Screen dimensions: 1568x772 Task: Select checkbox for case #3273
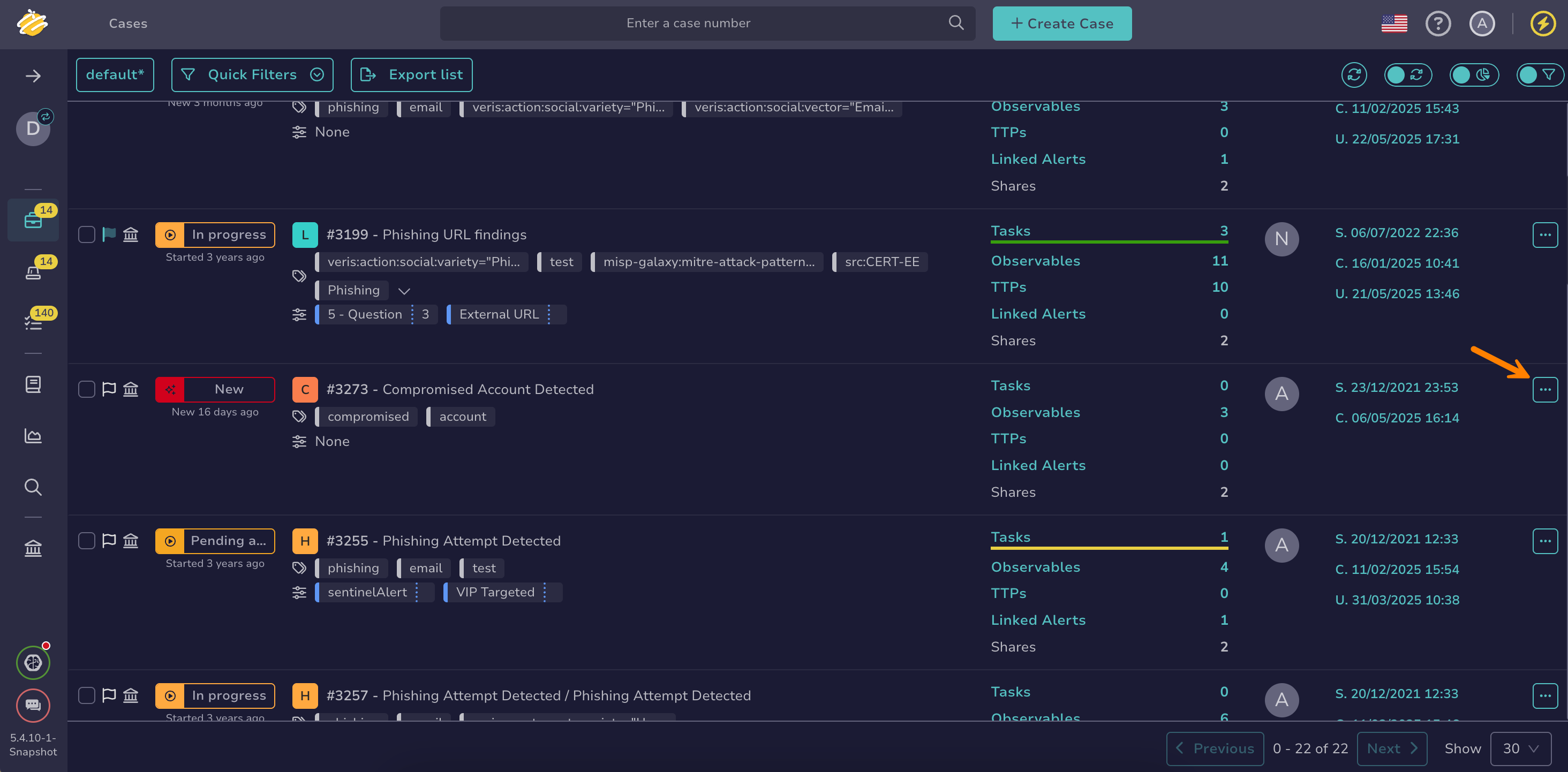pos(86,389)
